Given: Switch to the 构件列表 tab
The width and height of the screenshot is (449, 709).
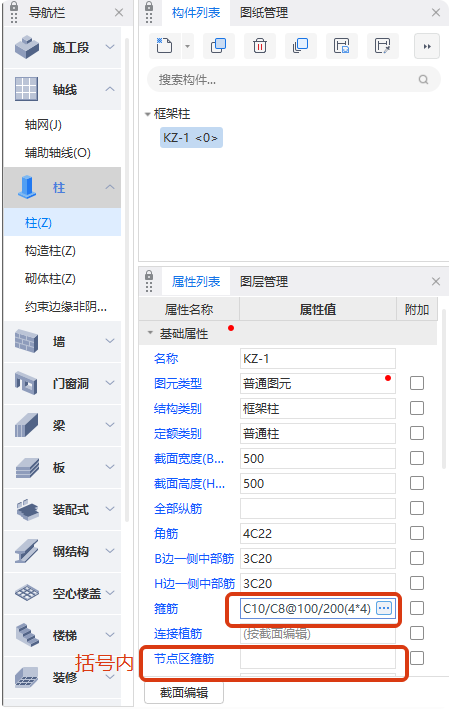Looking at the screenshot, I should pyautogui.click(x=196, y=13).
